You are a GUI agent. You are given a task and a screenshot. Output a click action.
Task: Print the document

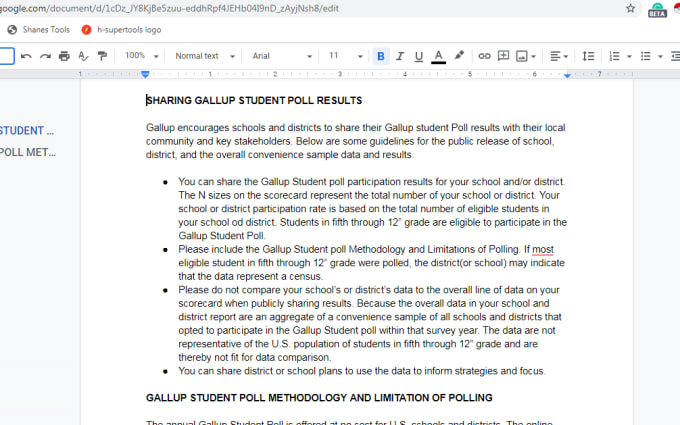point(64,56)
